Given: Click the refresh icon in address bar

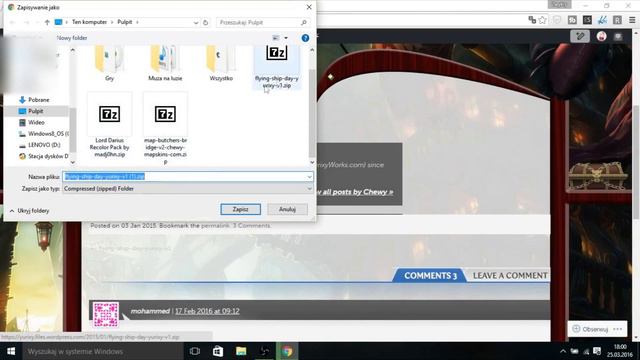Looking at the screenshot, I should pyautogui.click(x=205, y=22).
